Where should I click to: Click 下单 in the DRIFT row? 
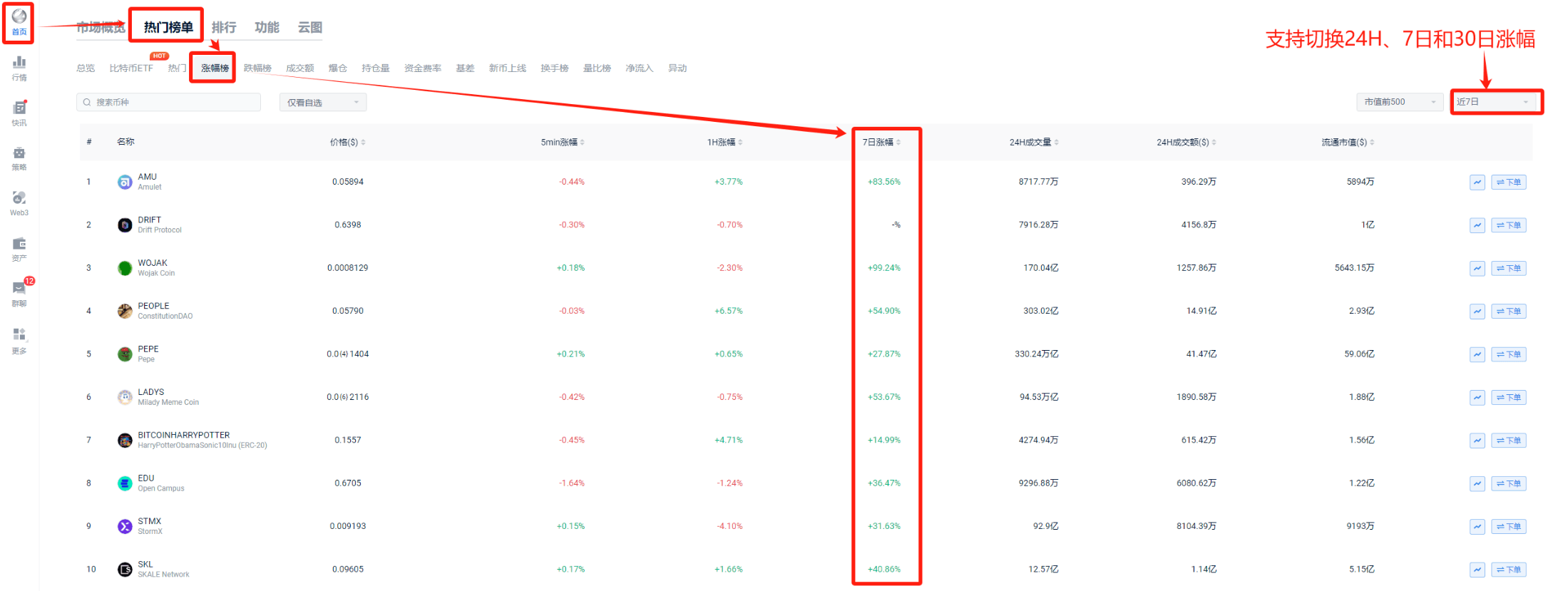coord(1509,225)
